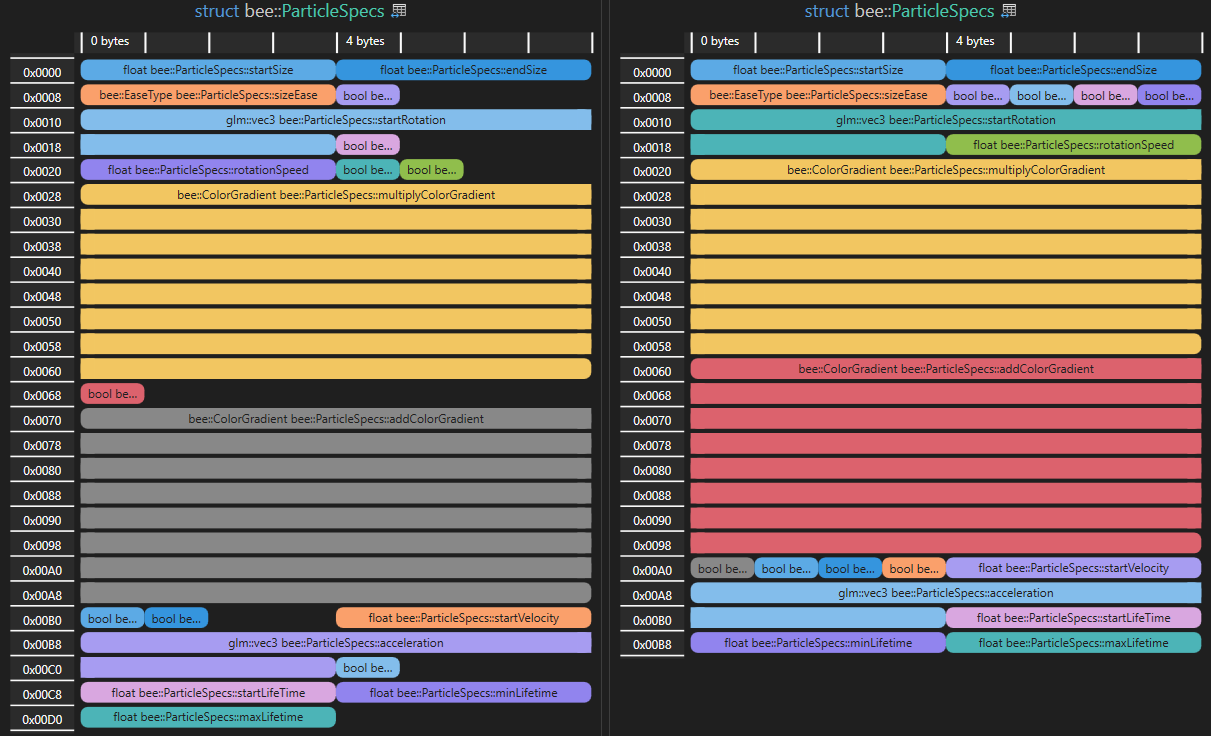Select the minLifetime block in right panel
The height and width of the screenshot is (736, 1211).
[x=818, y=643]
